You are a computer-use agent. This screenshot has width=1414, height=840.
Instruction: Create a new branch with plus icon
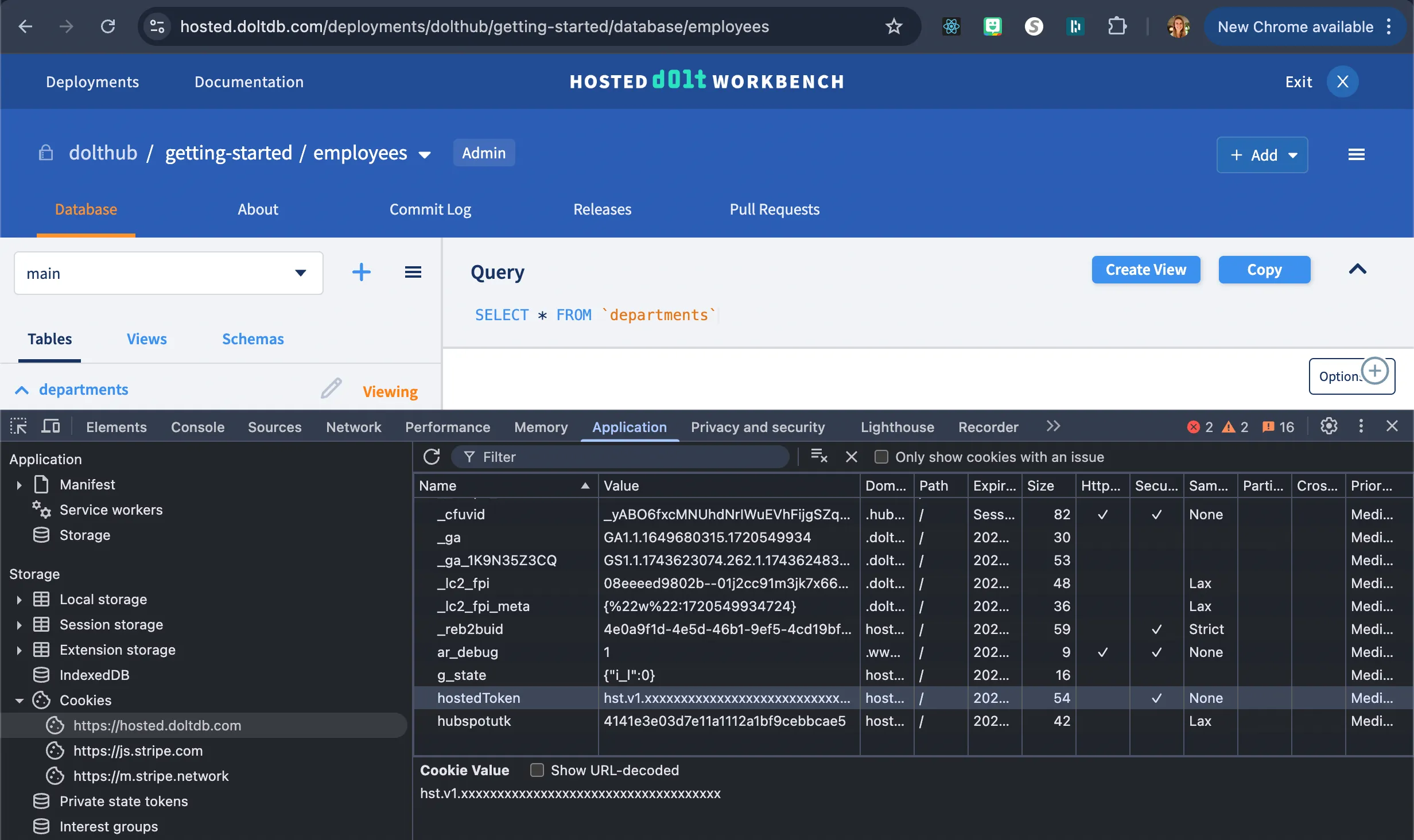362,272
